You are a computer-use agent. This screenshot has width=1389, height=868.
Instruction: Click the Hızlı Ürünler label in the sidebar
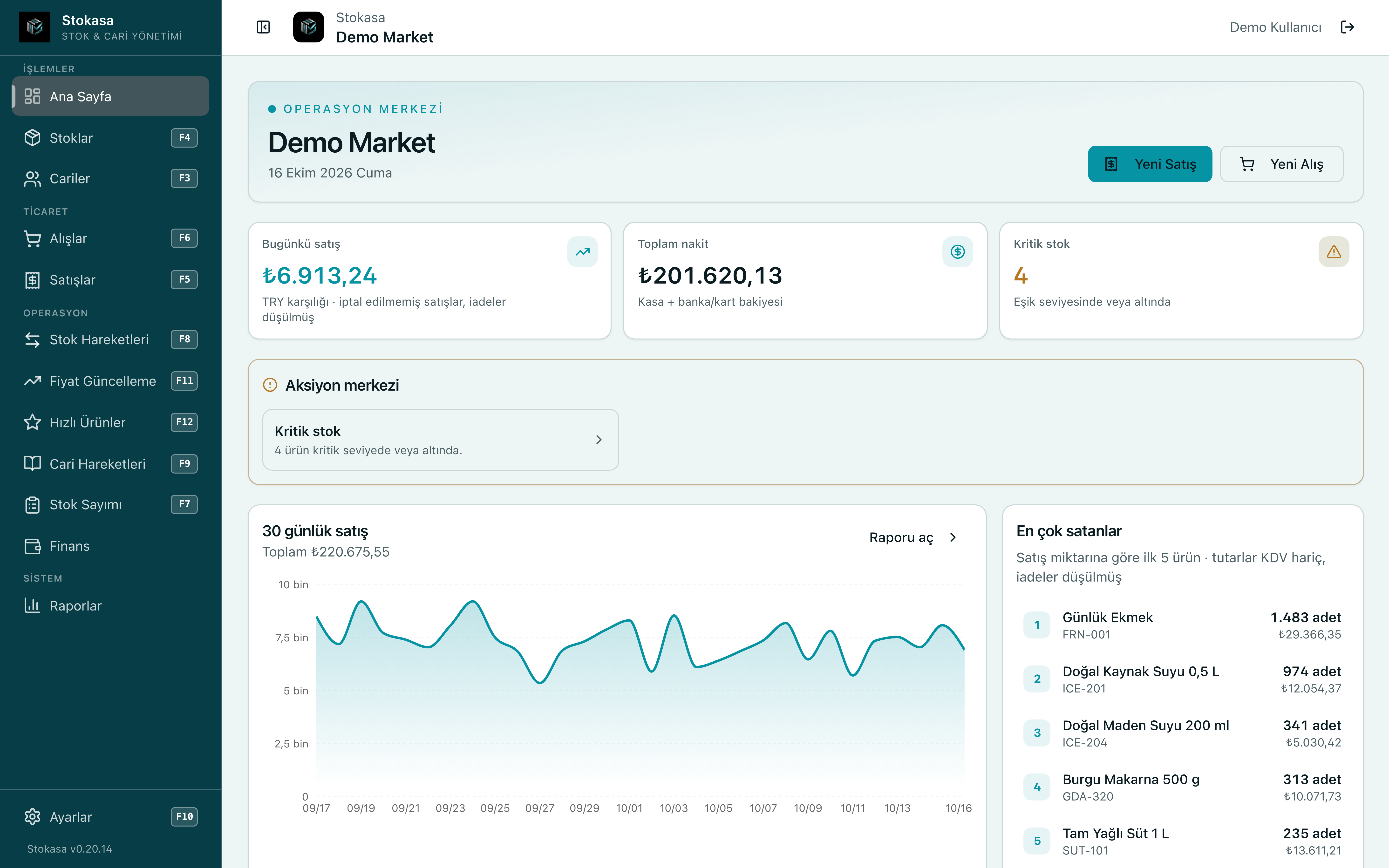tap(87, 422)
